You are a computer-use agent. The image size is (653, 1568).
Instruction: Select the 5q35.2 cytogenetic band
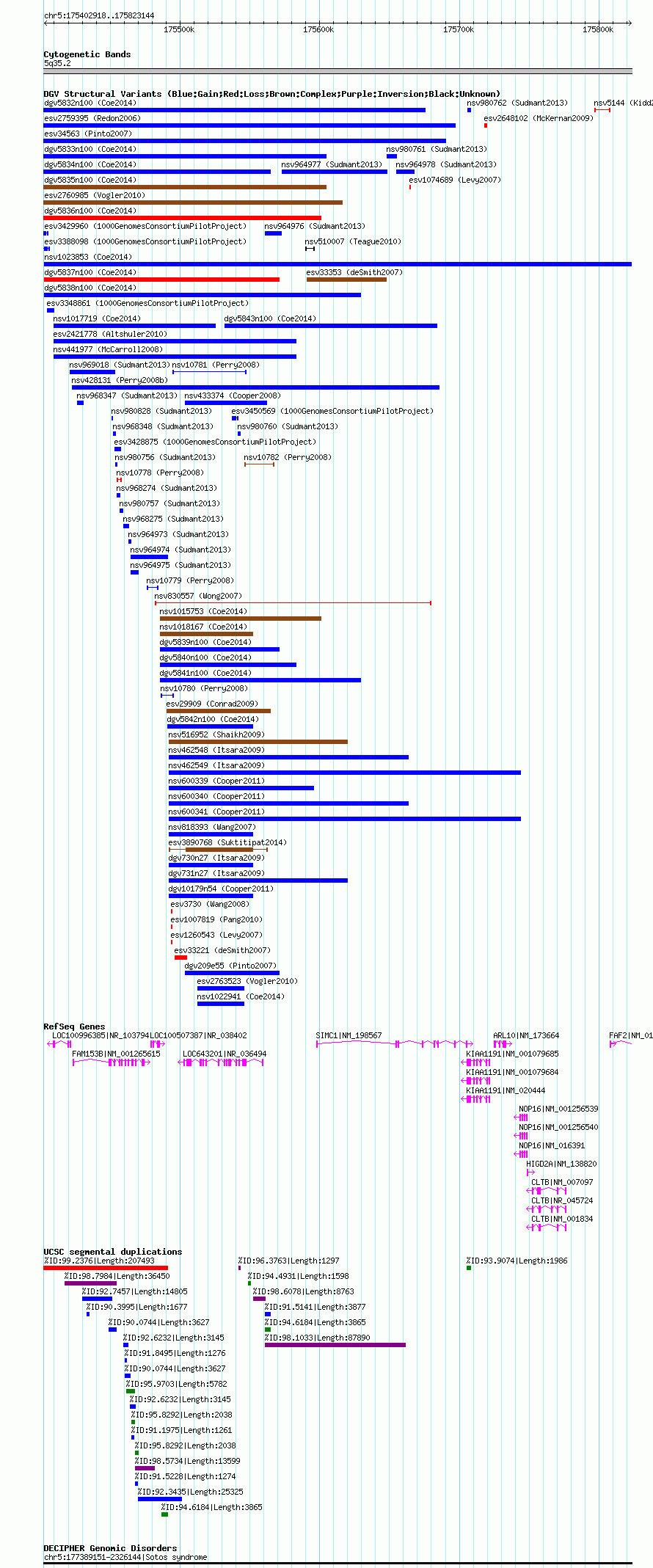coord(338,71)
